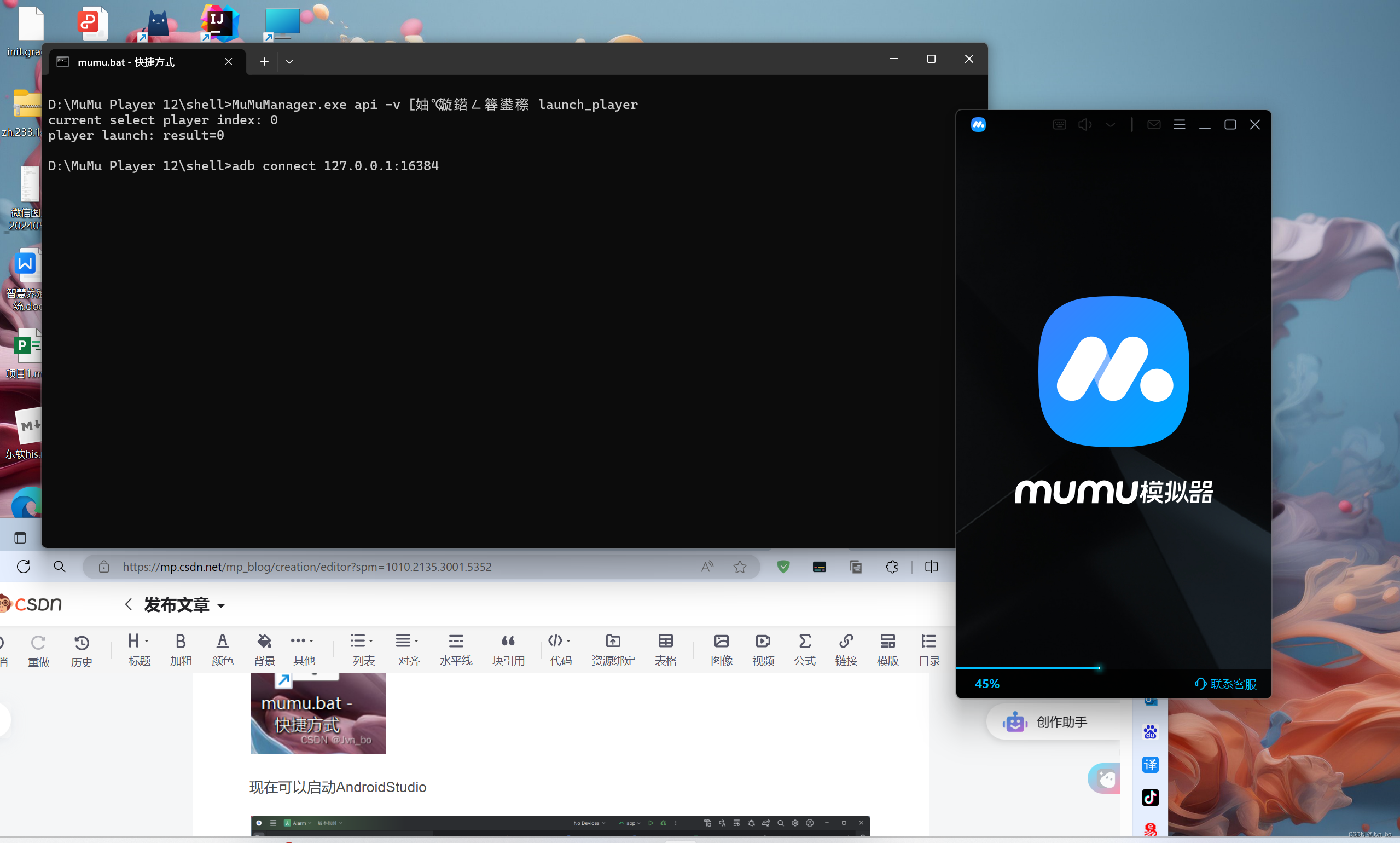
Task: Open the MuMu title bar chevron dropdown
Action: pyautogui.click(x=1110, y=124)
